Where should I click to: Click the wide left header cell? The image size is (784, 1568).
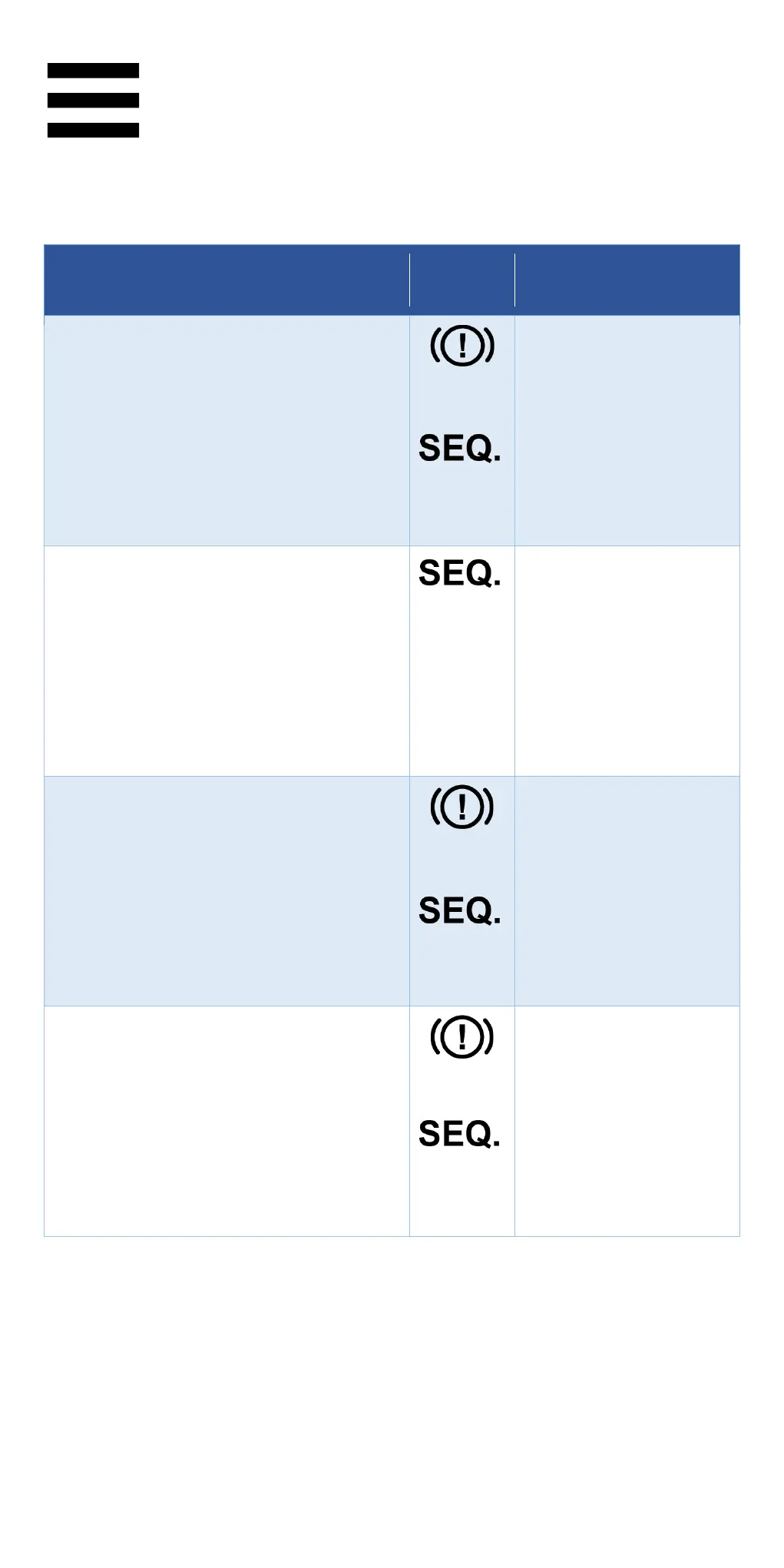click(x=227, y=280)
